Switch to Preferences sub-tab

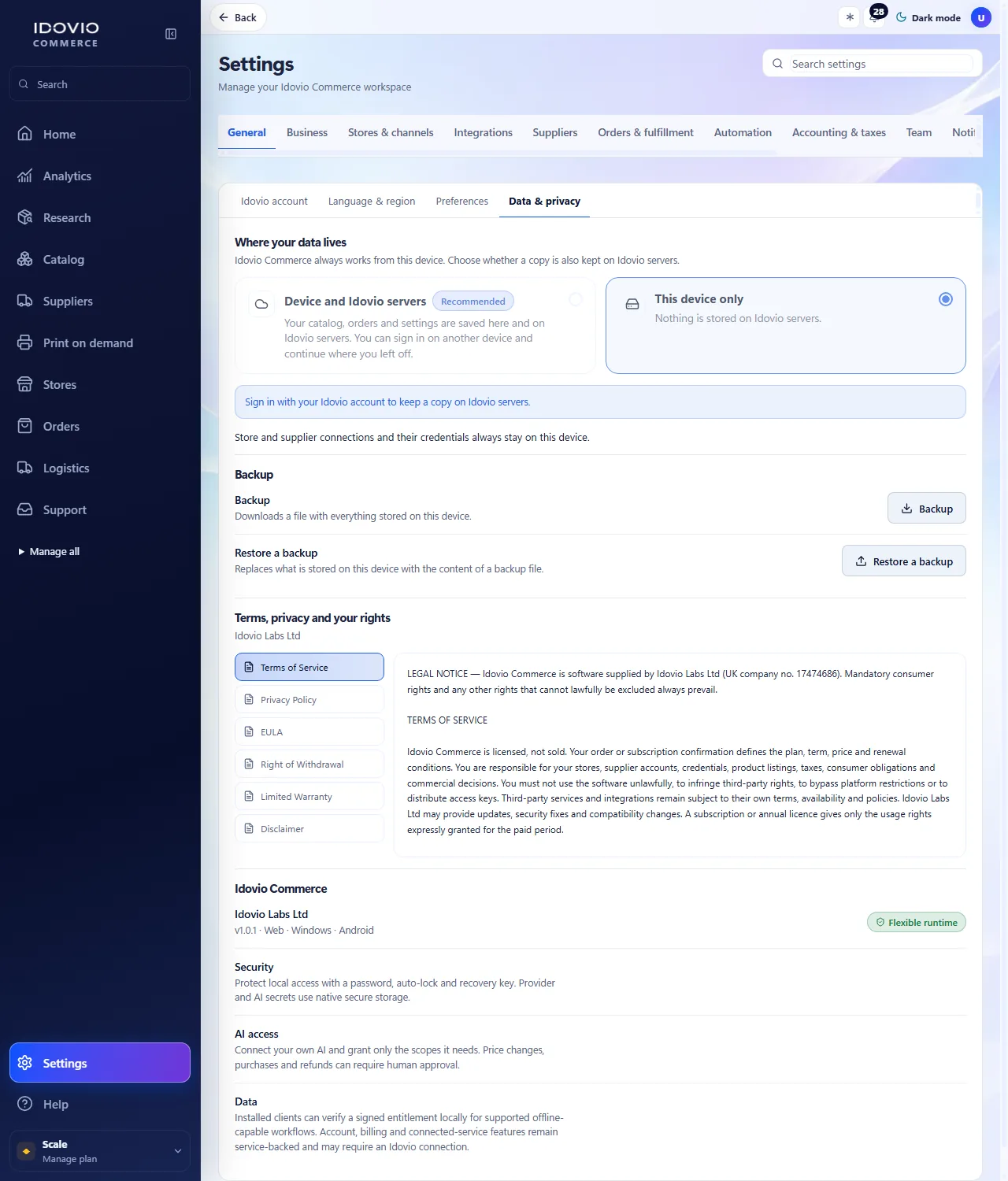click(x=462, y=201)
